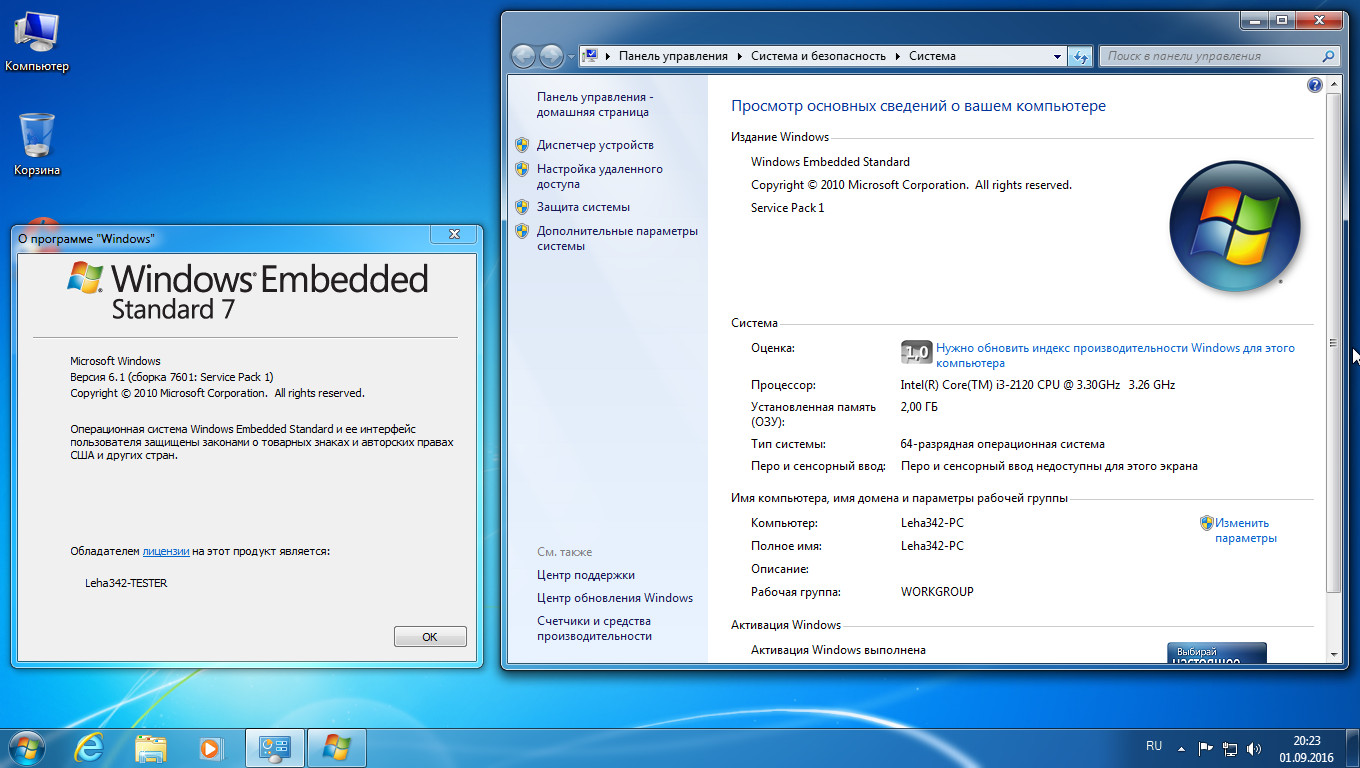The height and width of the screenshot is (768, 1360).
Task: Open Центр обновления Windows link
Action: click(x=615, y=598)
